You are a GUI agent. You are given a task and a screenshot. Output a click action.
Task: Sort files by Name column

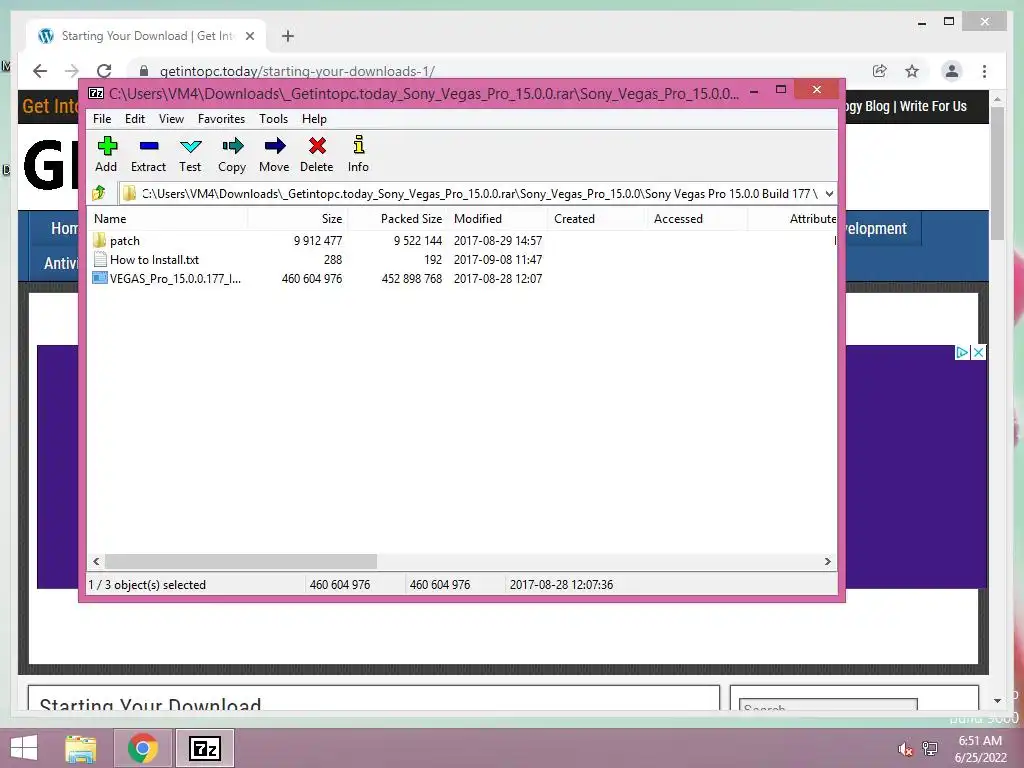click(167, 219)
